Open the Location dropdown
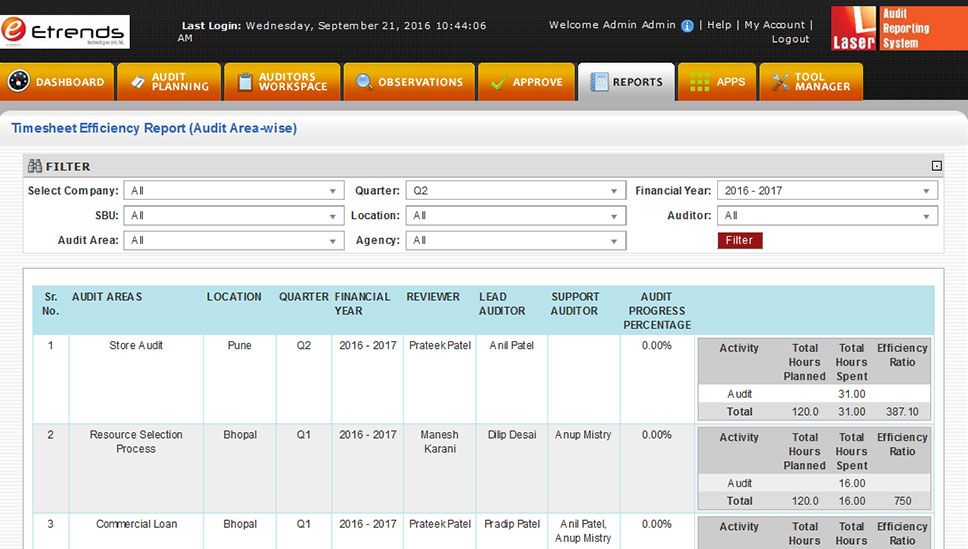This screenshot has width=968, height=549. (x=515, y=216)
